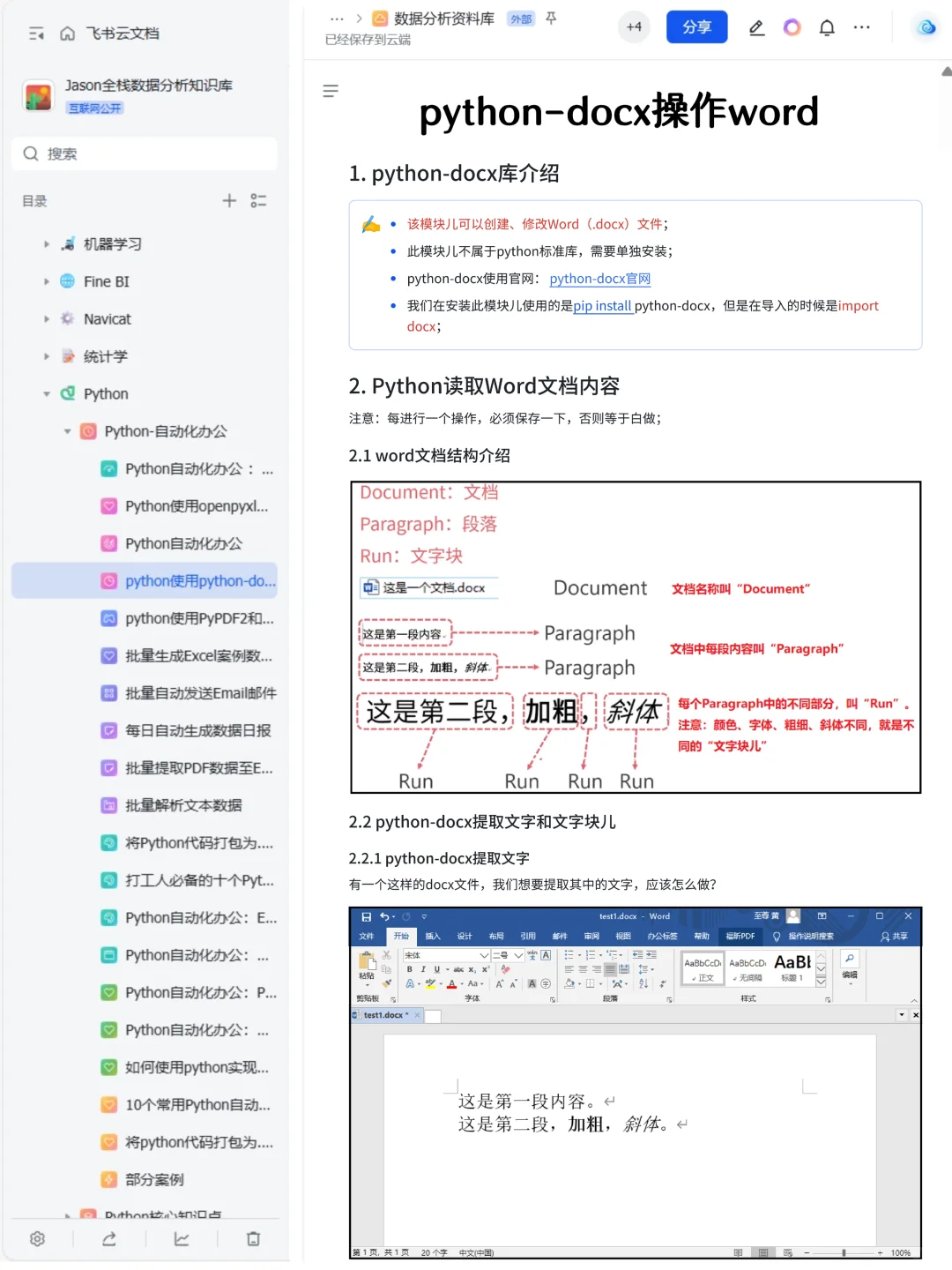The height and width of the screenshot is (1270, 952).
Task: Collapse the sidebar using the top-left toggle
Action: click(x=35, y=32)
